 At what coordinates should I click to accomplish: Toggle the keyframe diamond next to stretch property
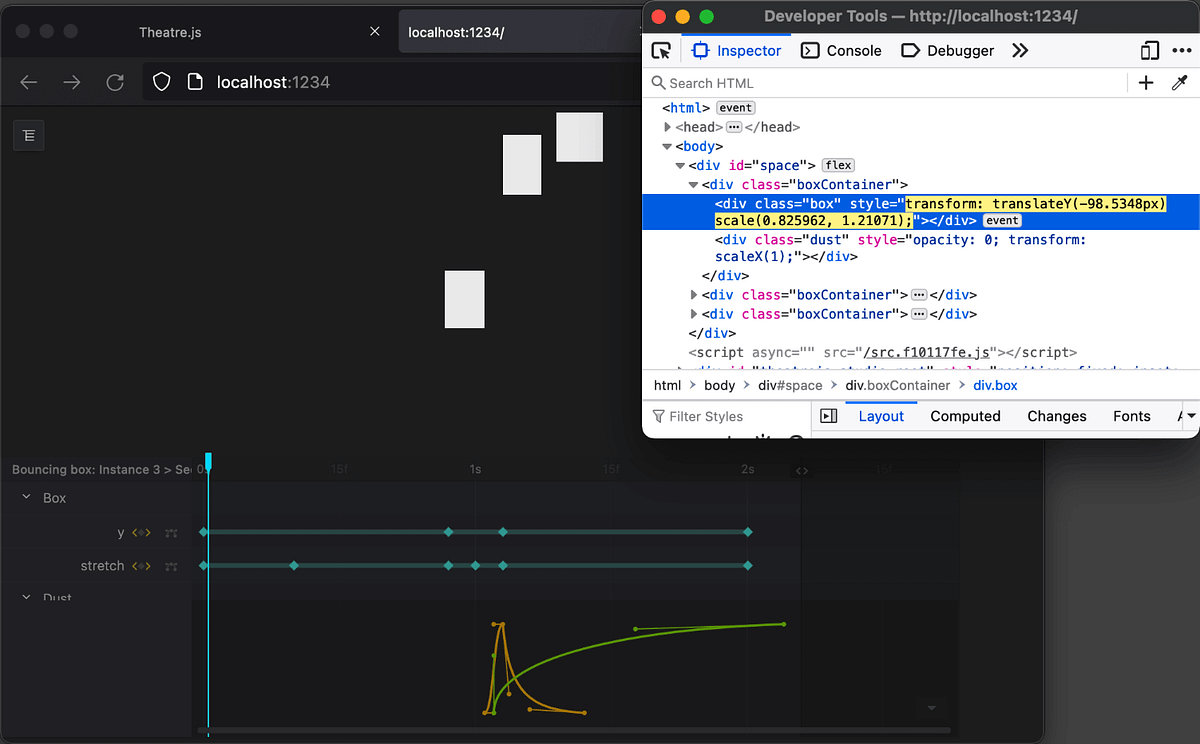pyautogui.click(x=140, y=565)
